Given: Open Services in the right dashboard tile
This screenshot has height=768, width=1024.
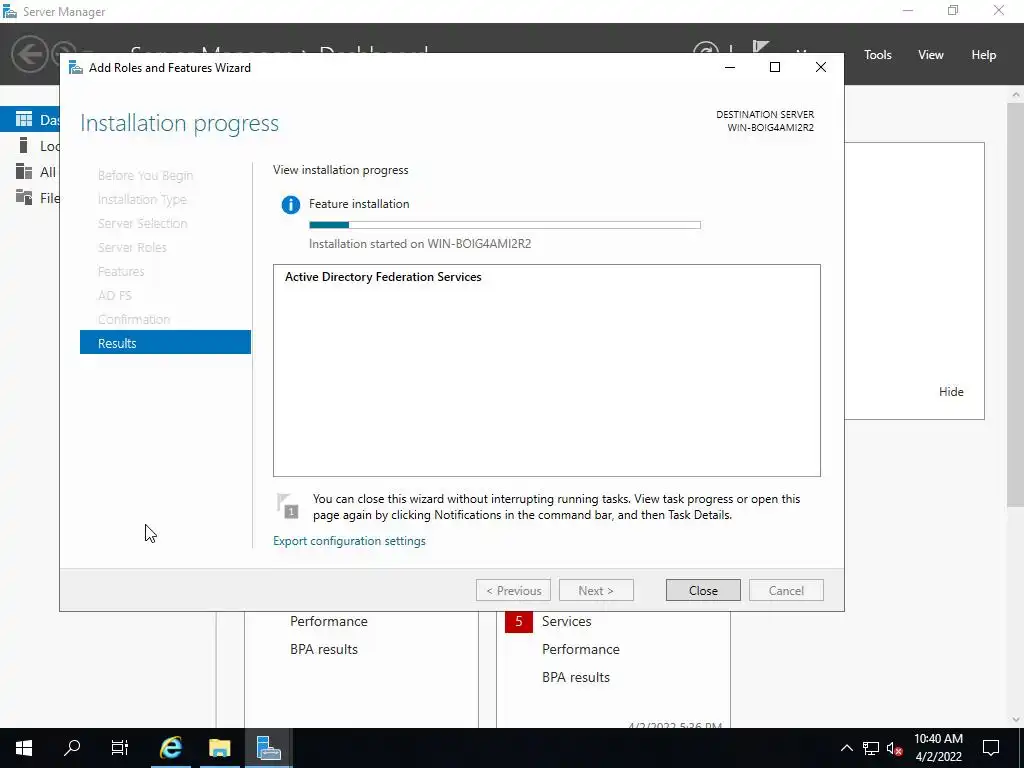Looking at the screenshot, I should point(566,621).
